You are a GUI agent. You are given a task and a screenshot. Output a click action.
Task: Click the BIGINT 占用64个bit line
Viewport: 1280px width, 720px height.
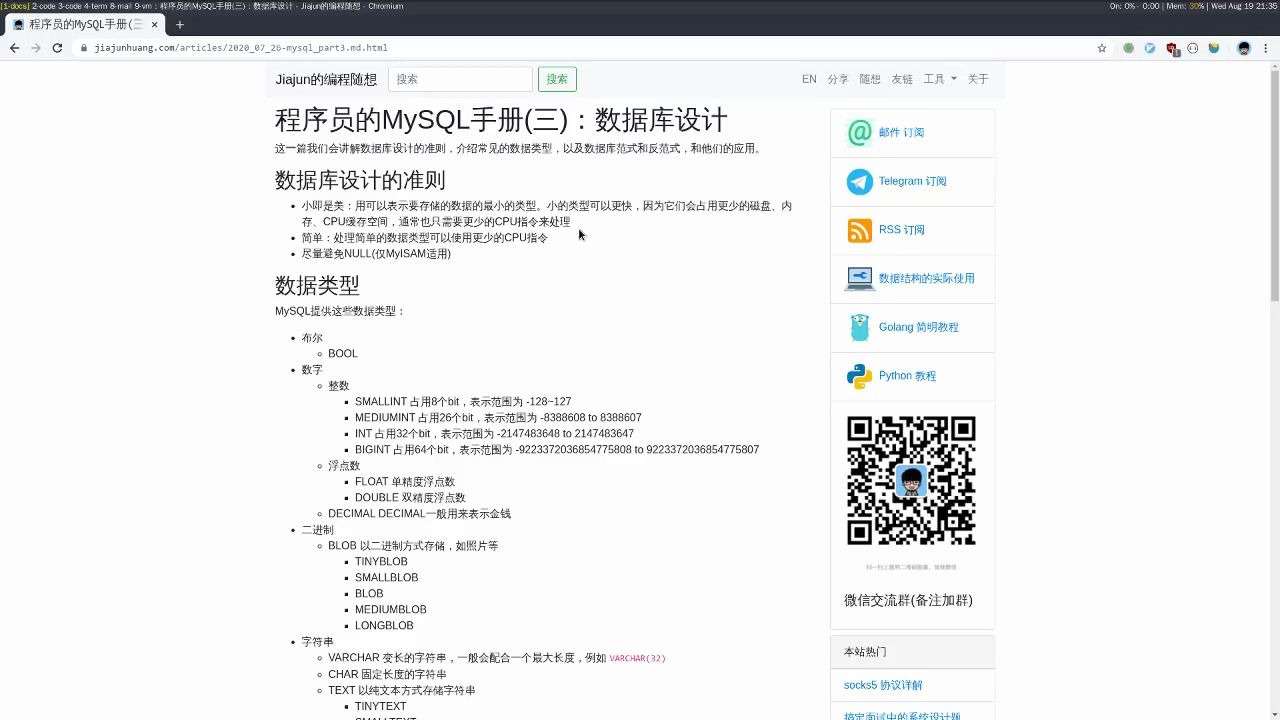557,449
